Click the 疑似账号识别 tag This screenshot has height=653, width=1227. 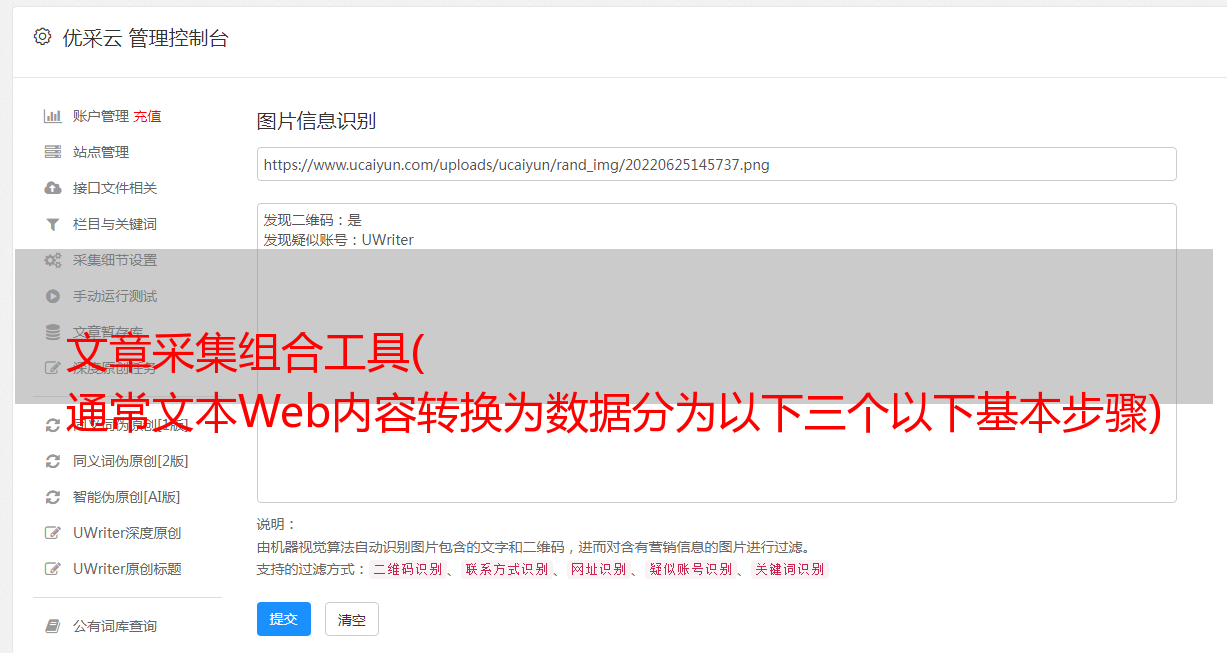(690, 569)
